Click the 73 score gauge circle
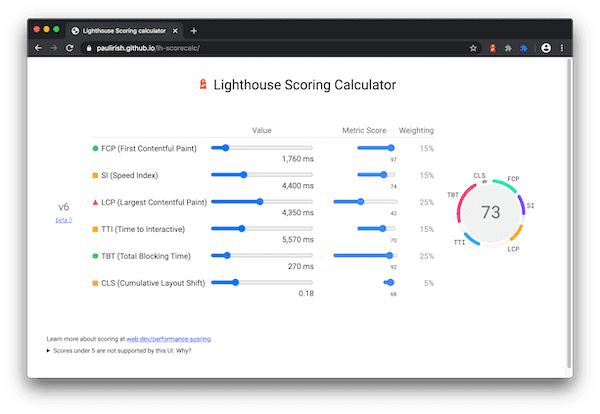The width and height of the screenshot is (600, 414). pyautogui.click(x=490, y=212)
